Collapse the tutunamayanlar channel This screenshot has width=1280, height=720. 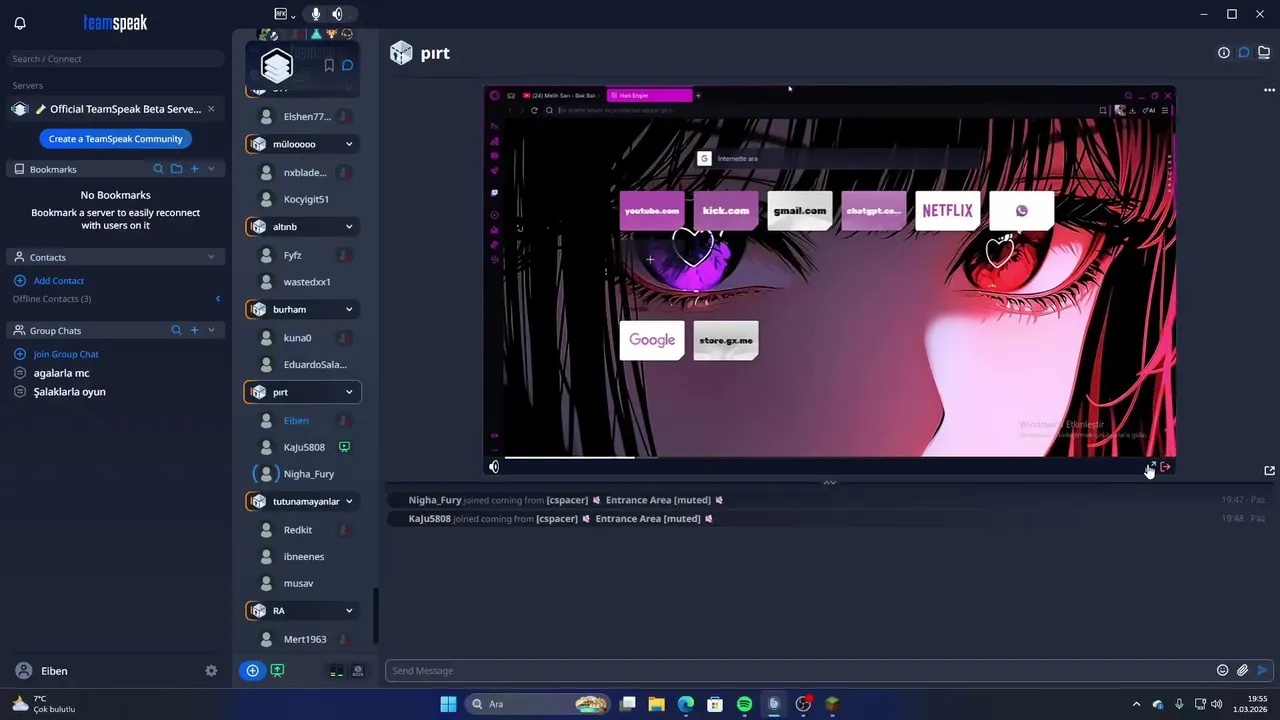pyautogui.click(x=349, y=501)
